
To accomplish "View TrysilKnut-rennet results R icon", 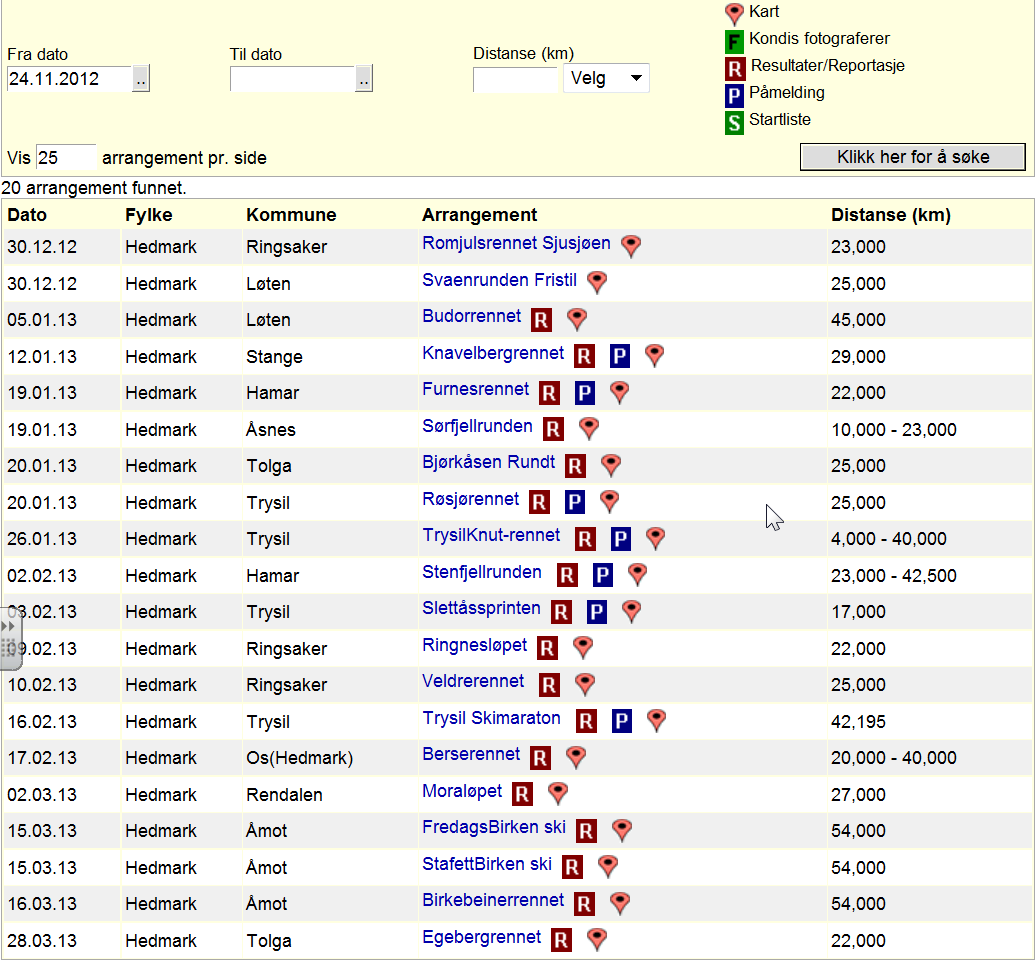I will (x=585, y=539).
